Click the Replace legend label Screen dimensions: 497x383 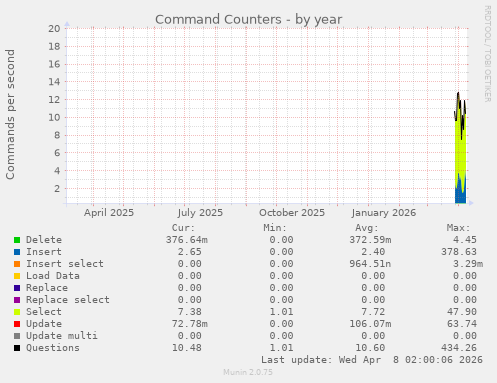pyautogui.click(x=47, y=288)
